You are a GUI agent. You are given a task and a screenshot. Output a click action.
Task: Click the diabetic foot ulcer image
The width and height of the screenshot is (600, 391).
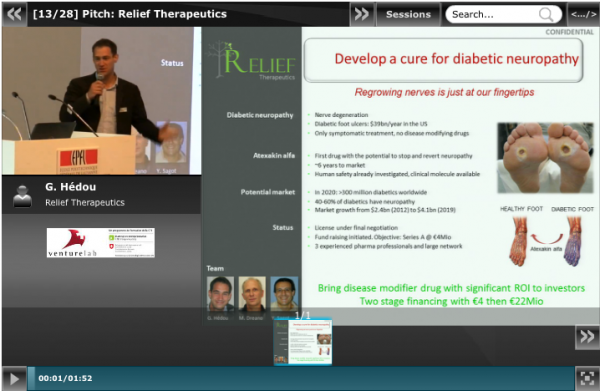click(545, 158)
